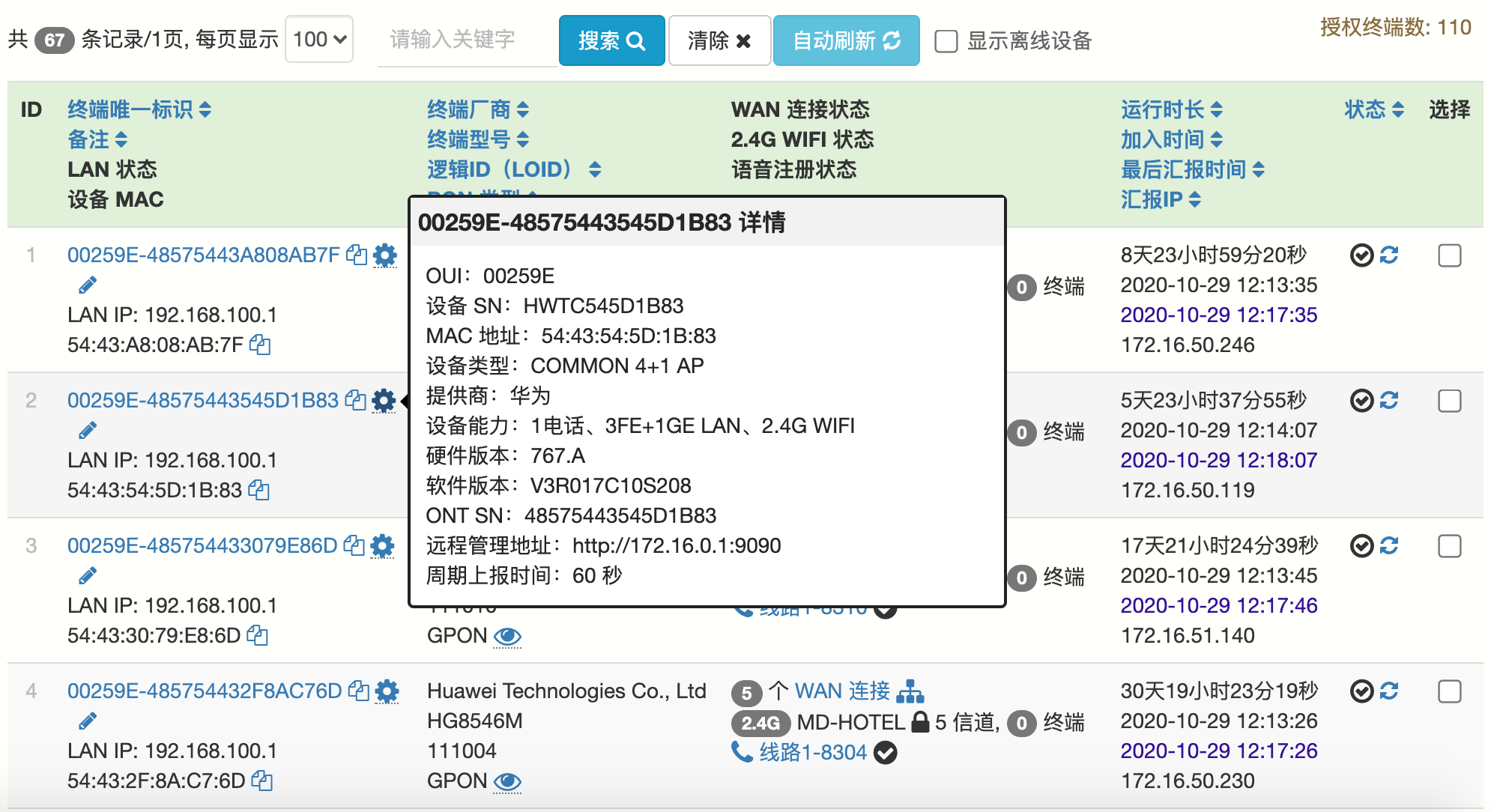Open the 100 per-page dropdown
This screenshot has width=1491, height=812.
point(319,39)
